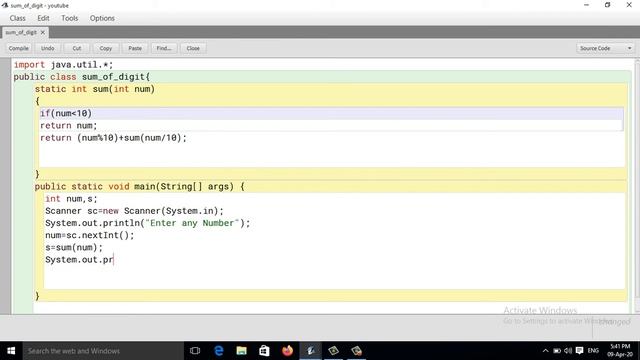Click the volume speaker icon
Viewport: 640px width, 360px height.
pyautogui.click(x=568, y=351)
